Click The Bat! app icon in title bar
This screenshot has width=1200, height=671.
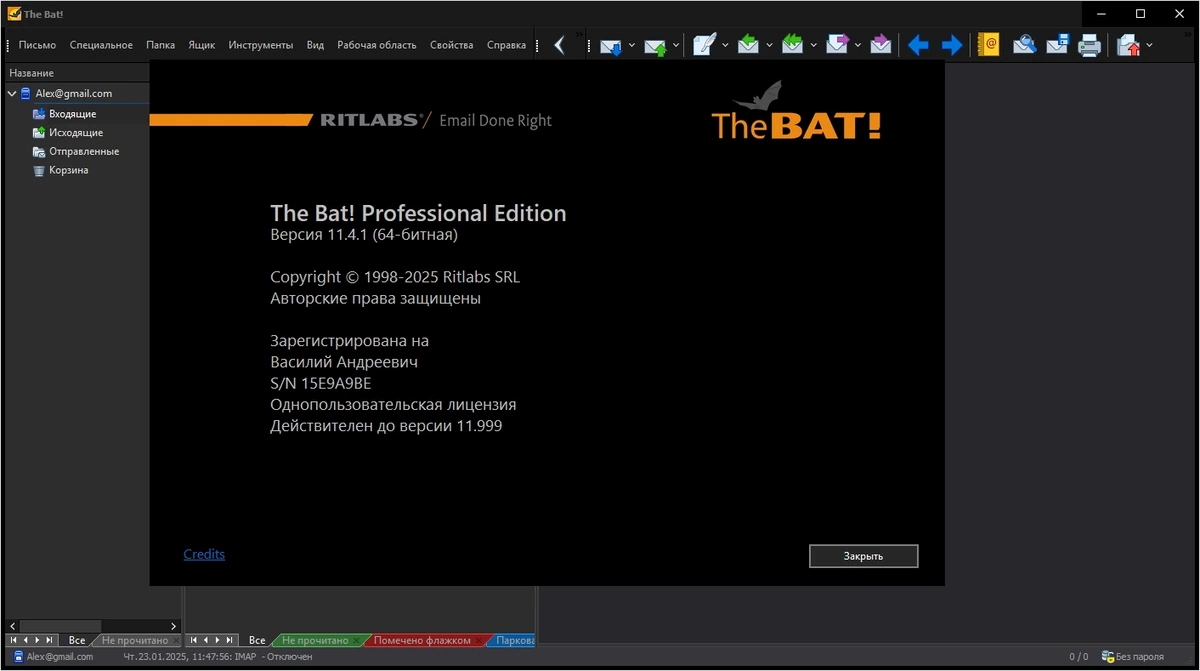tap(14, 14)
